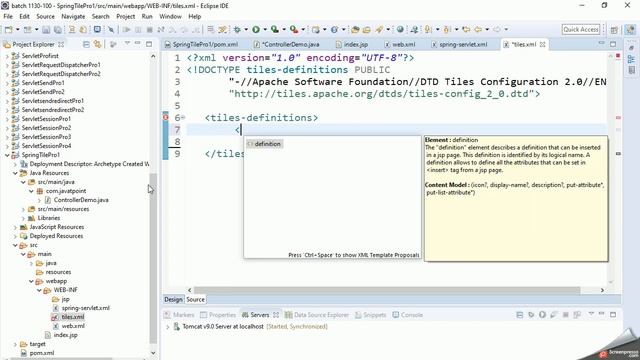Click the Back navigation arrow in toolbar
Image resolution: width=640 pixels, height=360 pixels.
478,29
